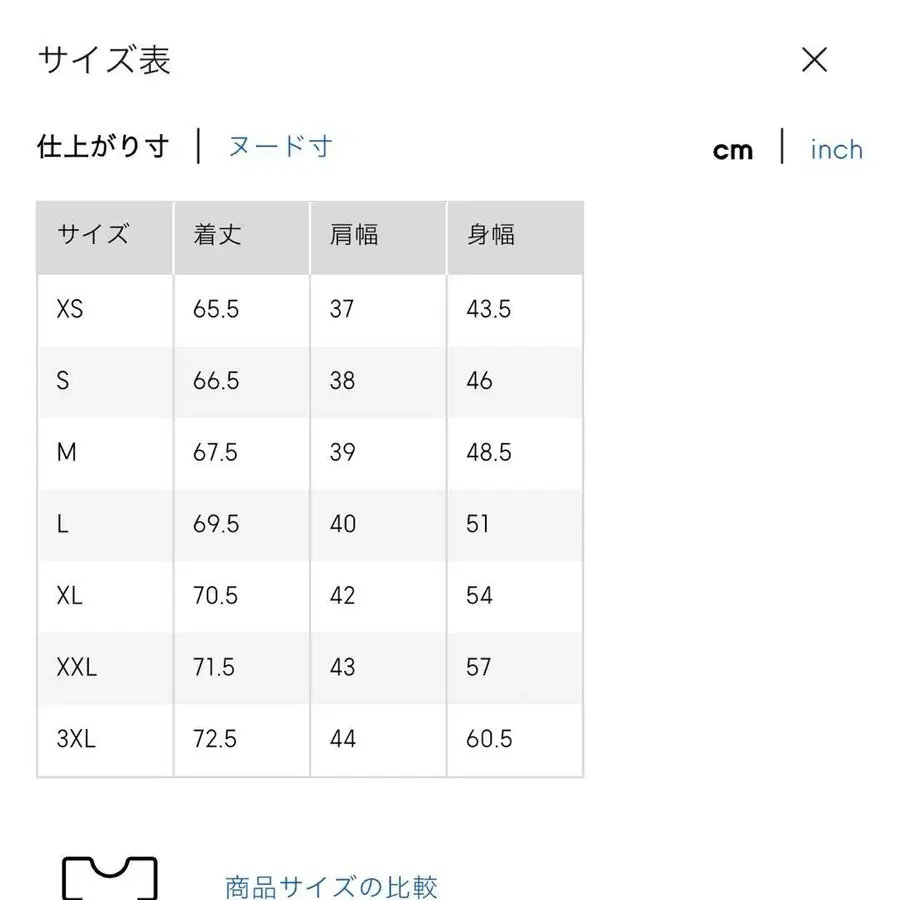Switch to the ヌード寸 tab

click(x=278, y=146)
